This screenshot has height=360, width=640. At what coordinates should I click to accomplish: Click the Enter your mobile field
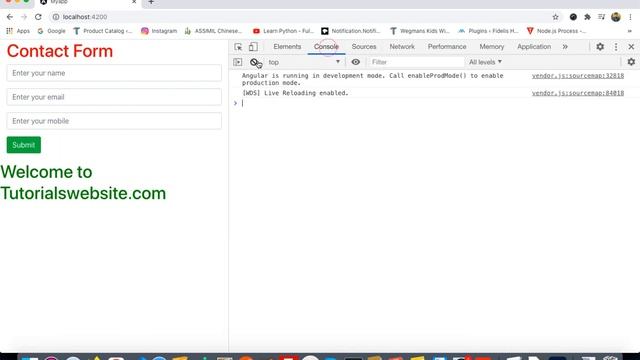tap(114, 121)
